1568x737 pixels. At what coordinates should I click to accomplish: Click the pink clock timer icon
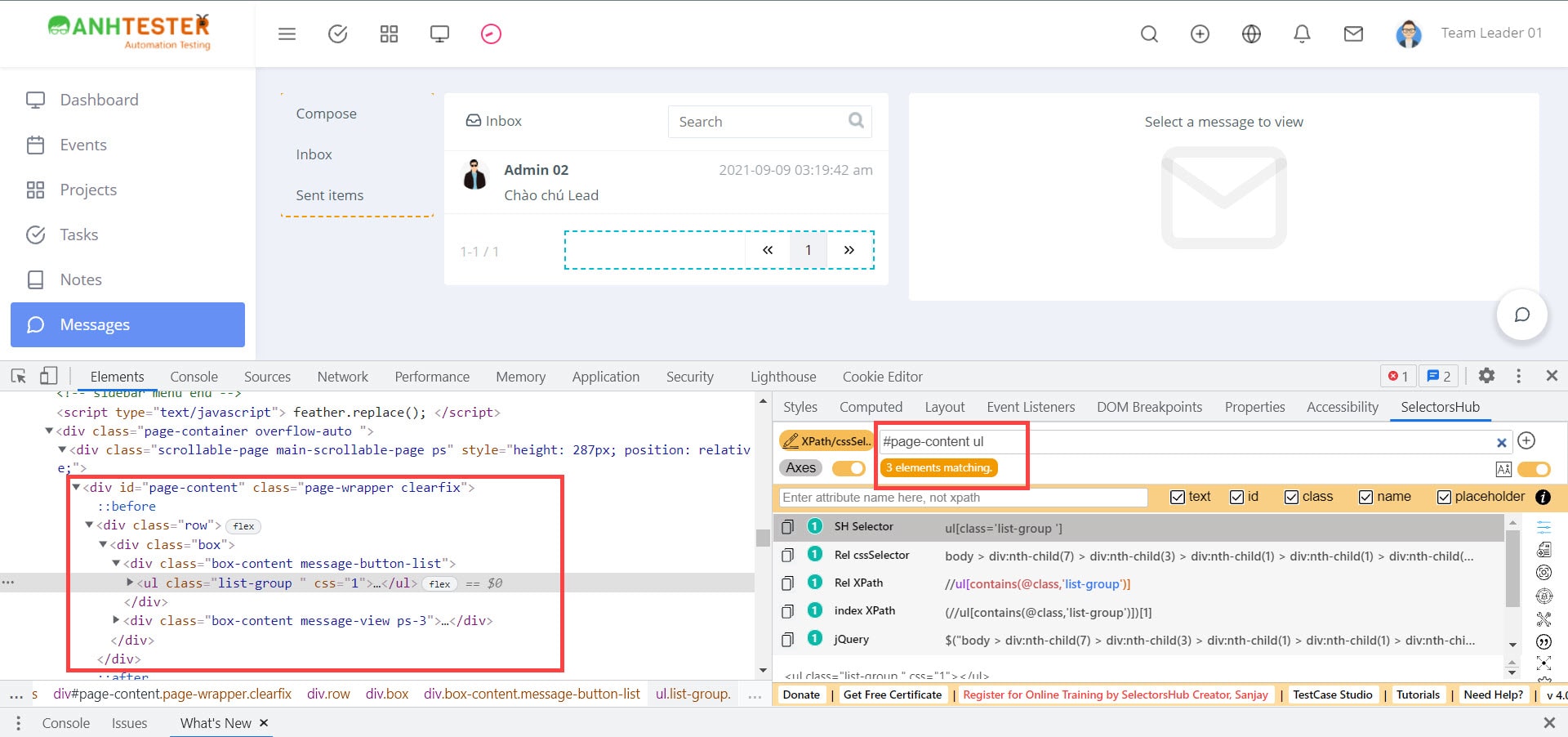point(491,33)
